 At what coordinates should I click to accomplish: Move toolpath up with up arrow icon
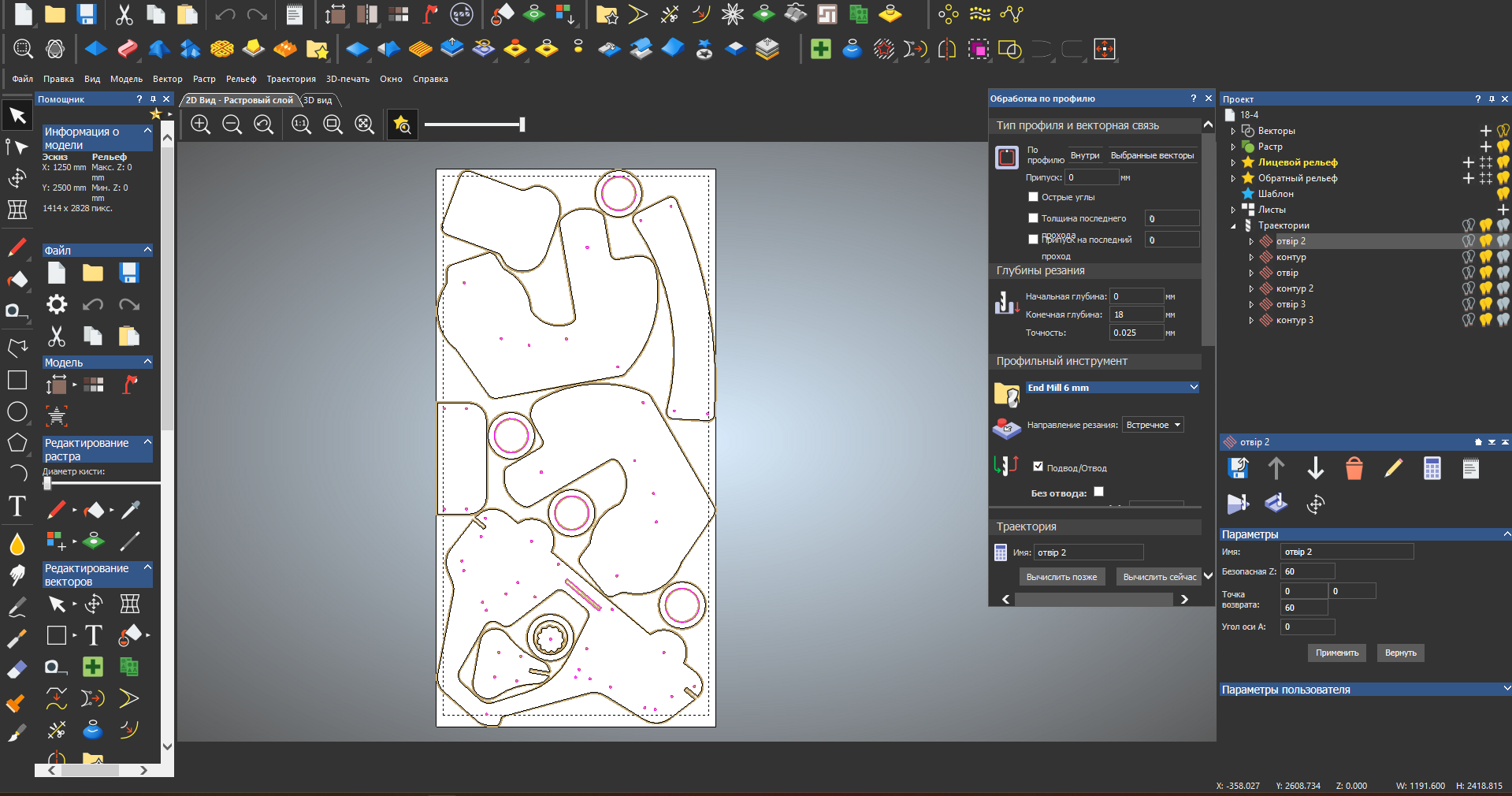[1276, 469]
